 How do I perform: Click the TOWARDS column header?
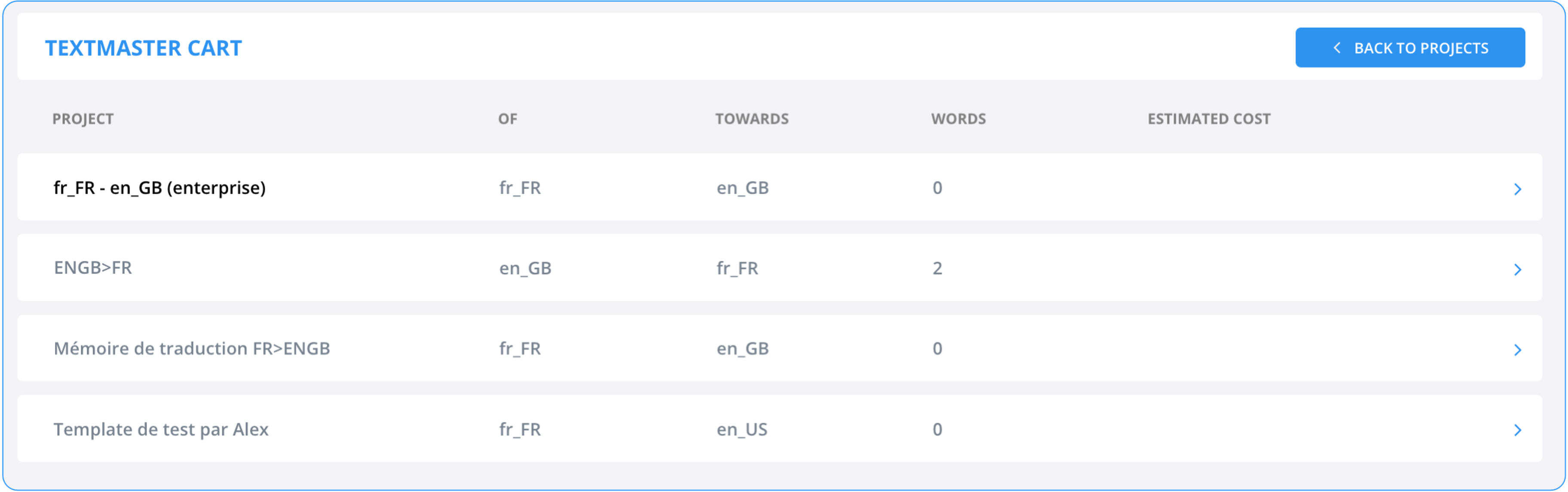[x=752, y=119]
